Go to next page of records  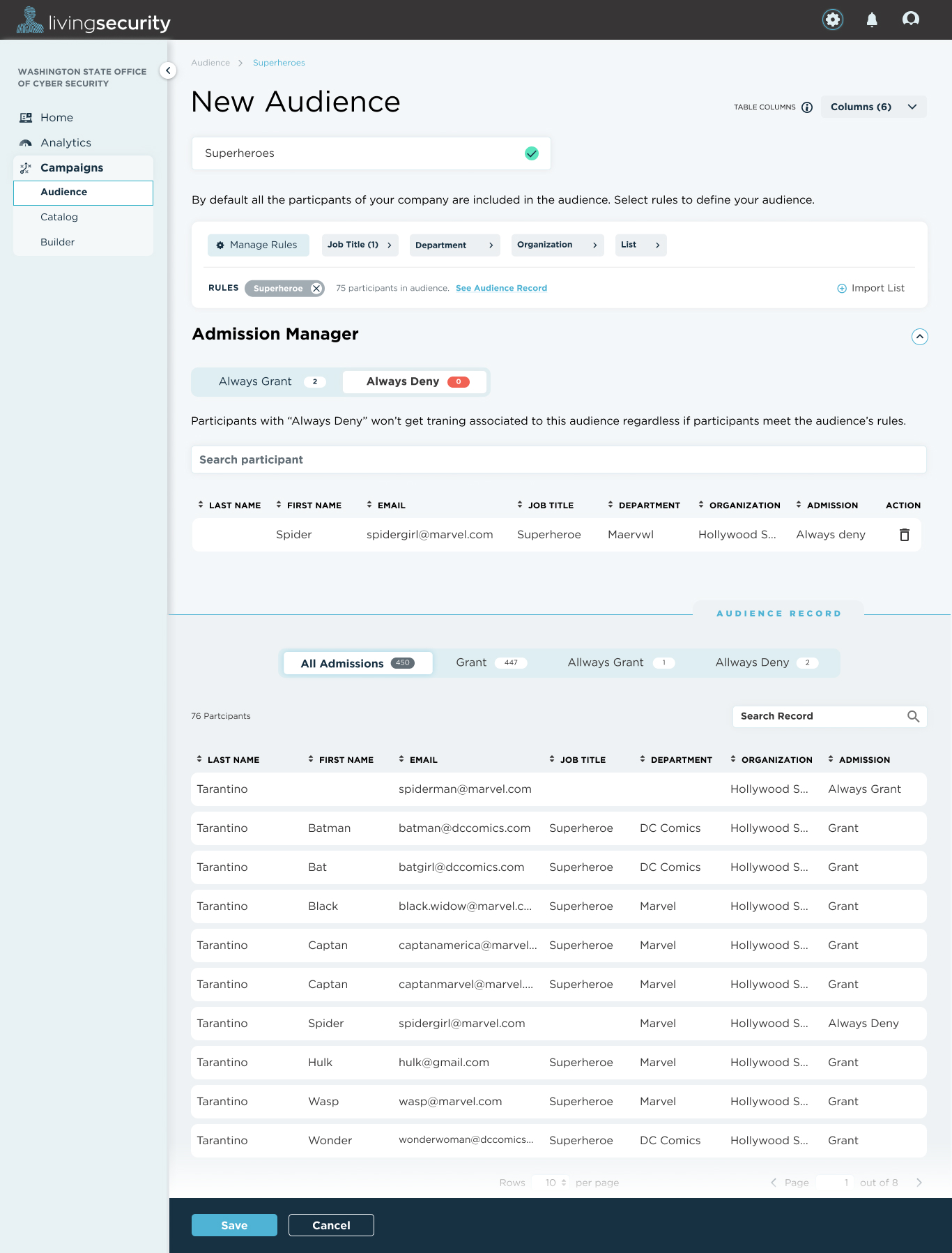click(919, 1183)
